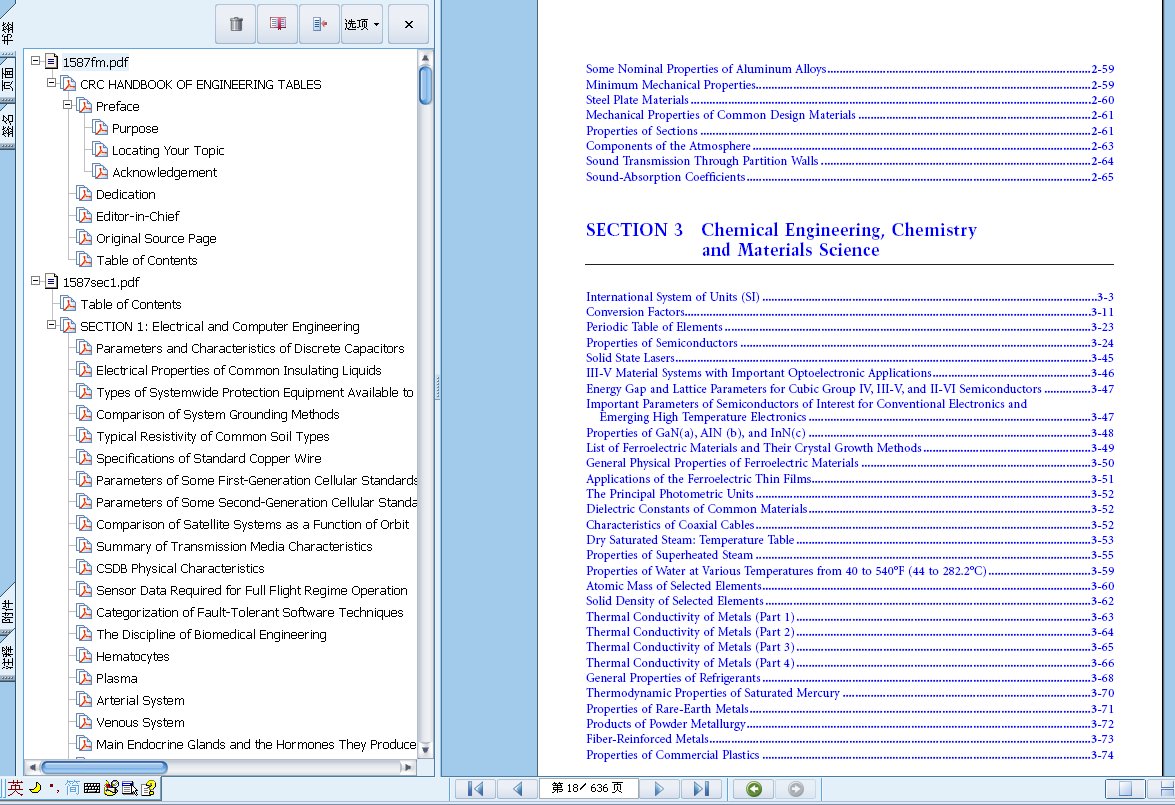Toggle IME punctuation mode icon
The image size is (1175, 805).
[54, 788]
